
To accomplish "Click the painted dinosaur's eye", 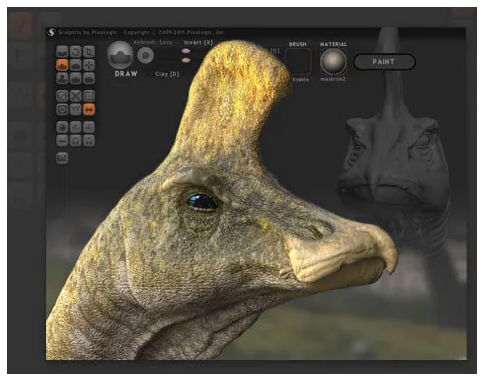I will 202,202.
